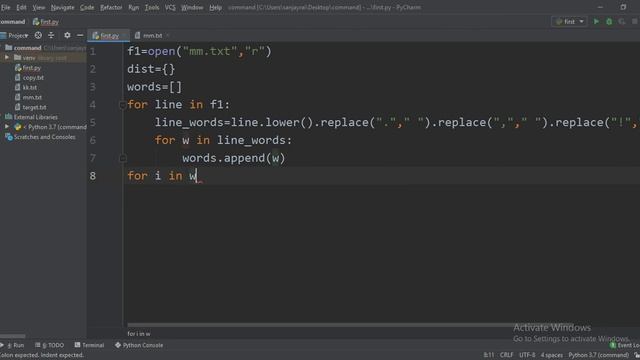
Task: Open the View menu
Action: 39,7
